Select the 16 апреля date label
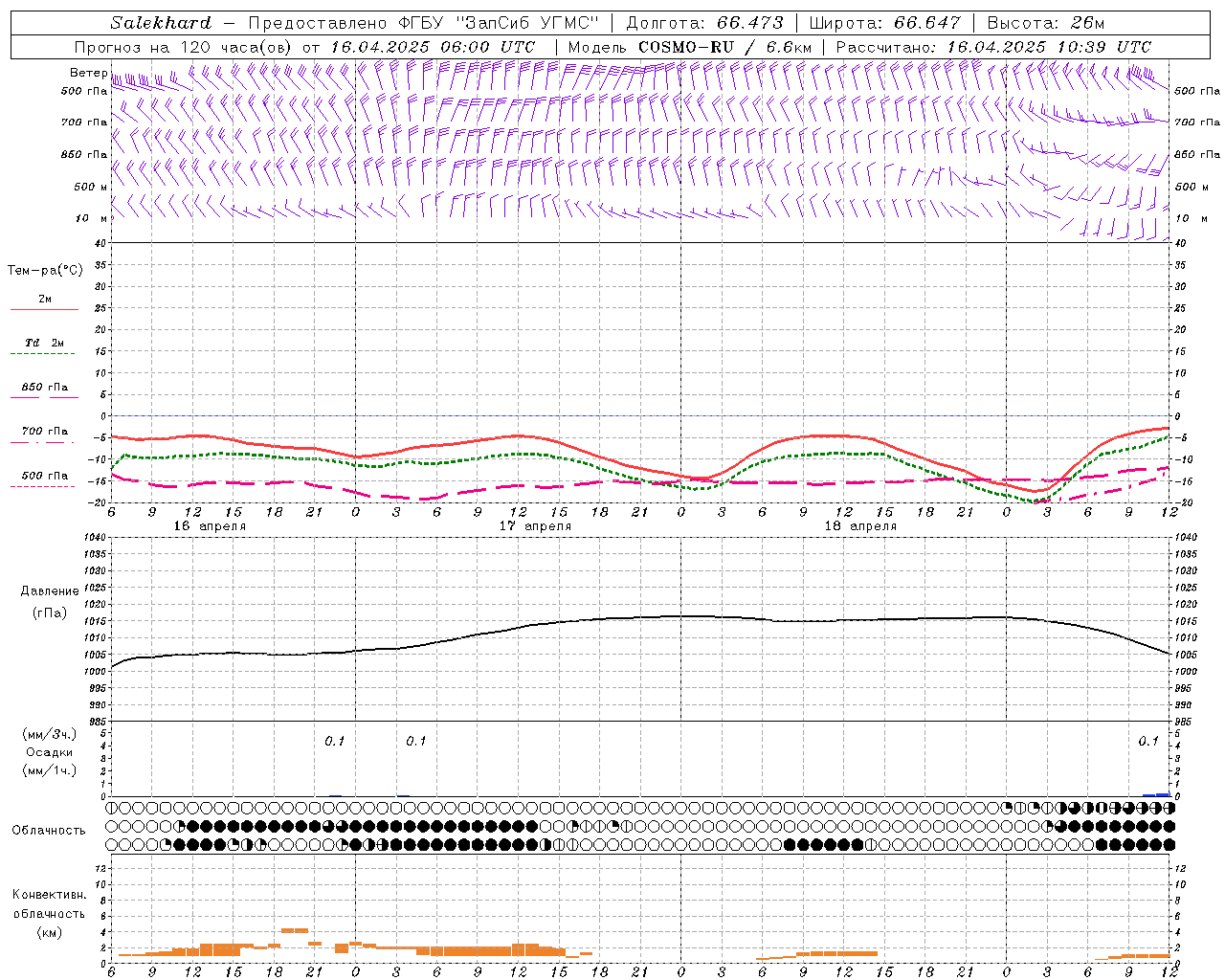The width and height of the screenshot is (1225, 980). 209,526
